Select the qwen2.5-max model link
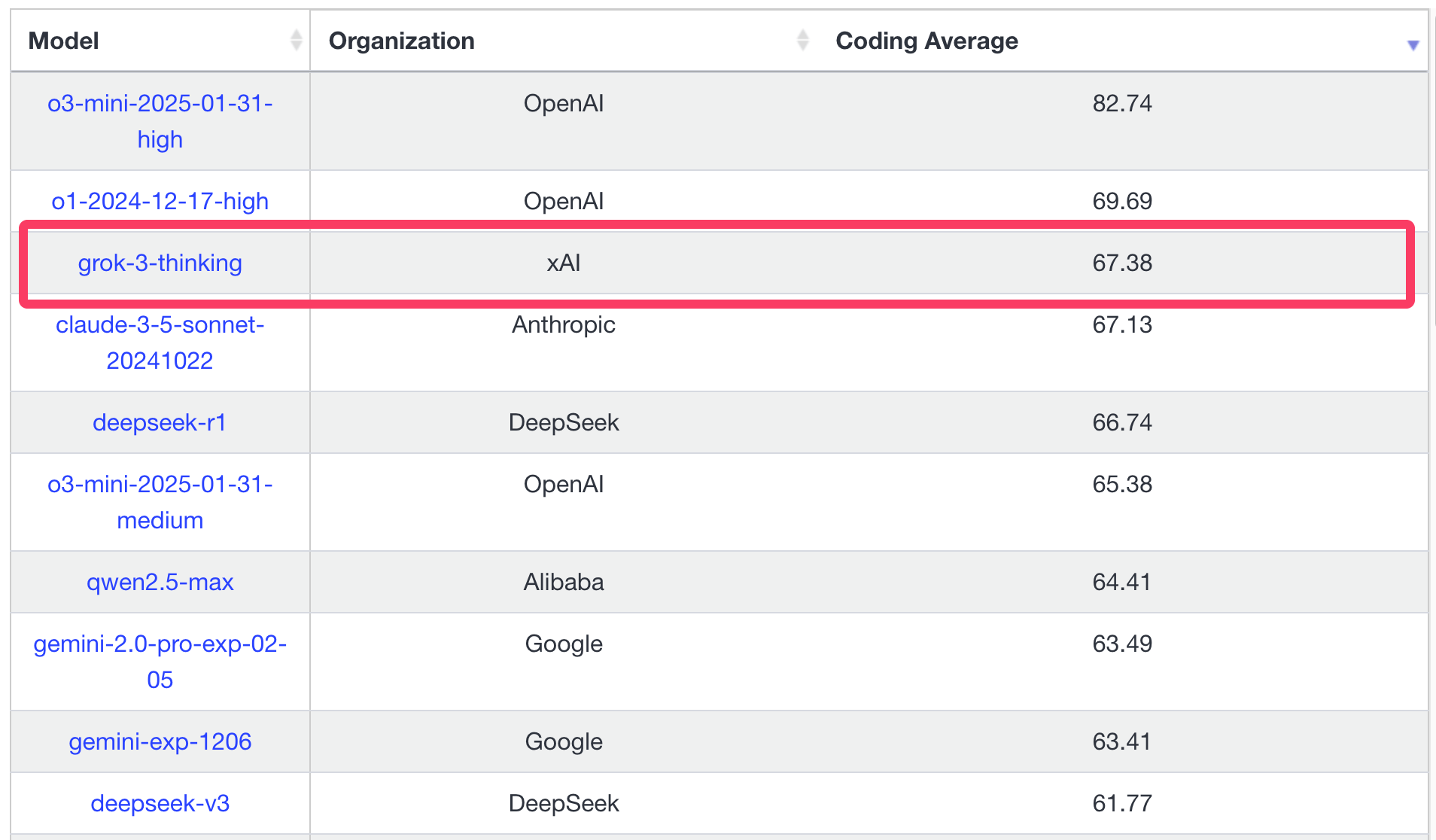Viewport: 1436px width, 840px height. coord(160,582)
